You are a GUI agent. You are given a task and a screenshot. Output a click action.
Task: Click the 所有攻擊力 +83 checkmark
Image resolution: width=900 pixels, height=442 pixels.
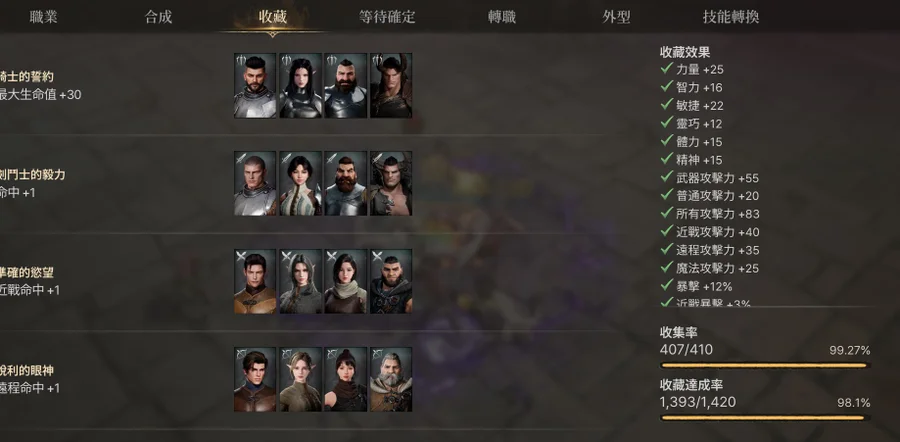(x=666, y=213)
